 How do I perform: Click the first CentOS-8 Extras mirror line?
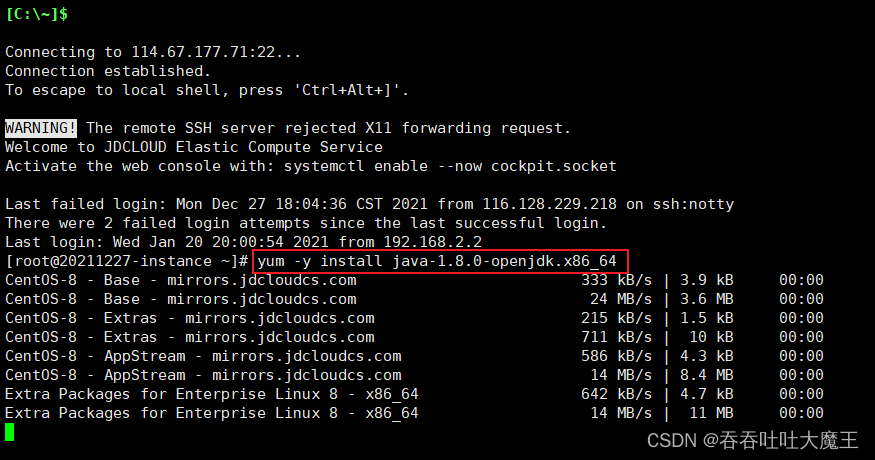(x=414, y=318)
